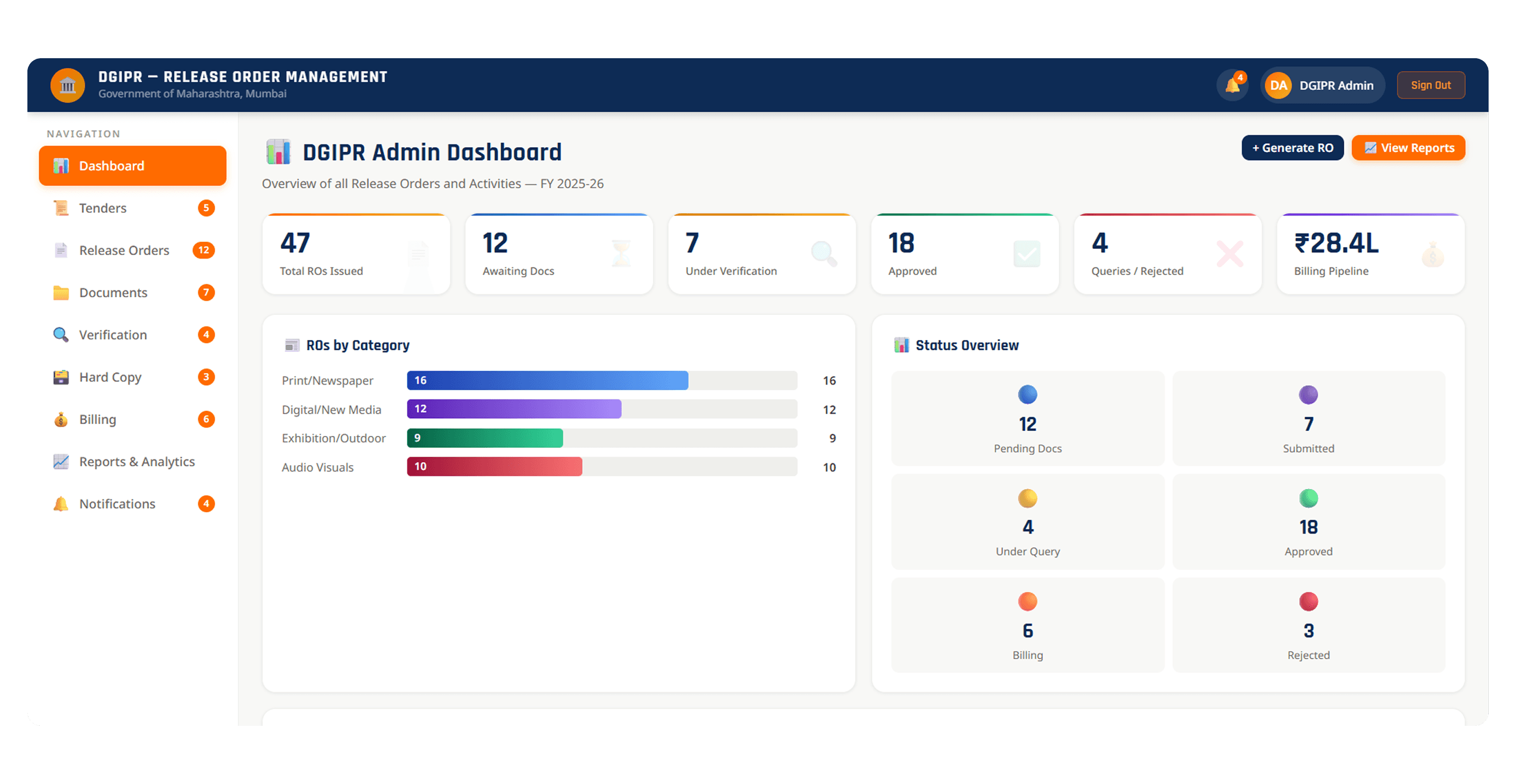Viewport: 1516px width, 784px height.
Task: Click the blue dot above Pending Docs
Action: pyautogui.click(x=1027, y=395)
